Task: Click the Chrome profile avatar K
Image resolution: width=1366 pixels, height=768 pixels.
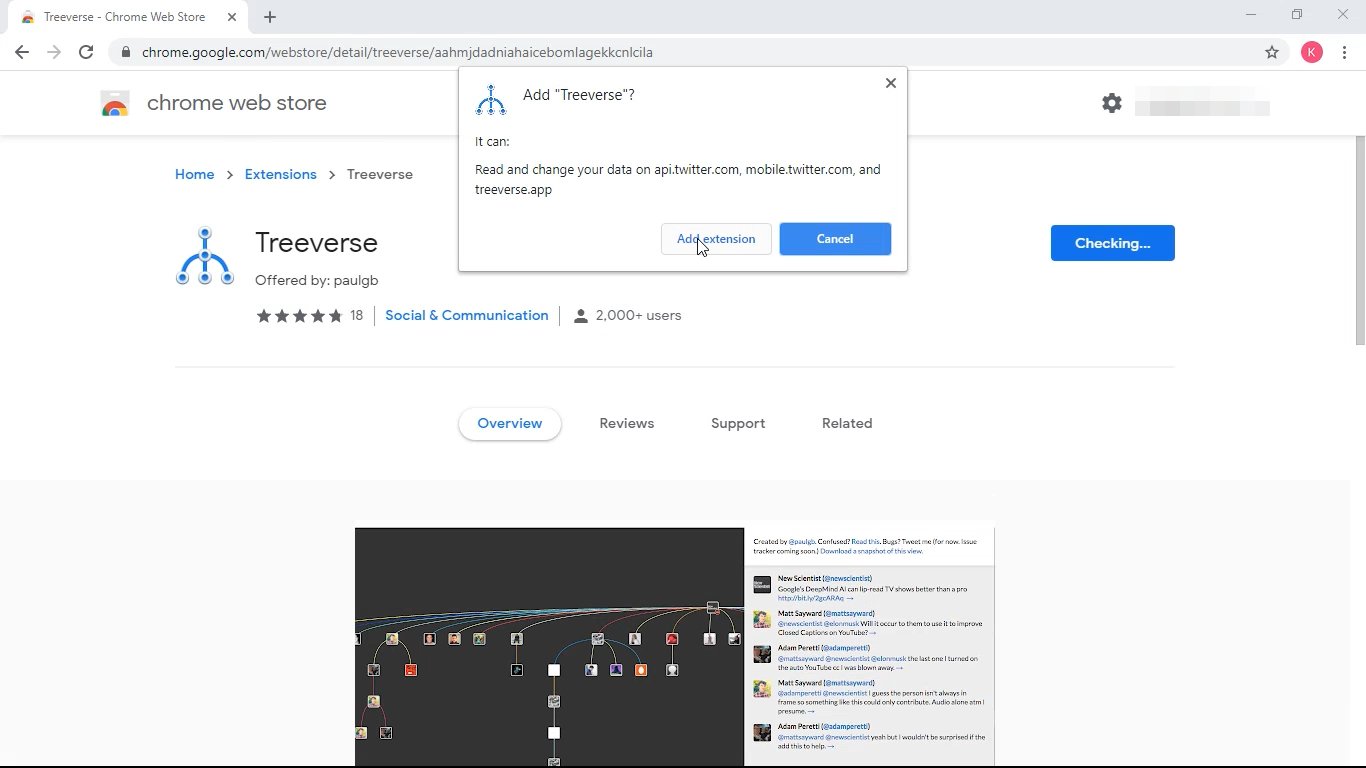Action: coord(1312,52)
